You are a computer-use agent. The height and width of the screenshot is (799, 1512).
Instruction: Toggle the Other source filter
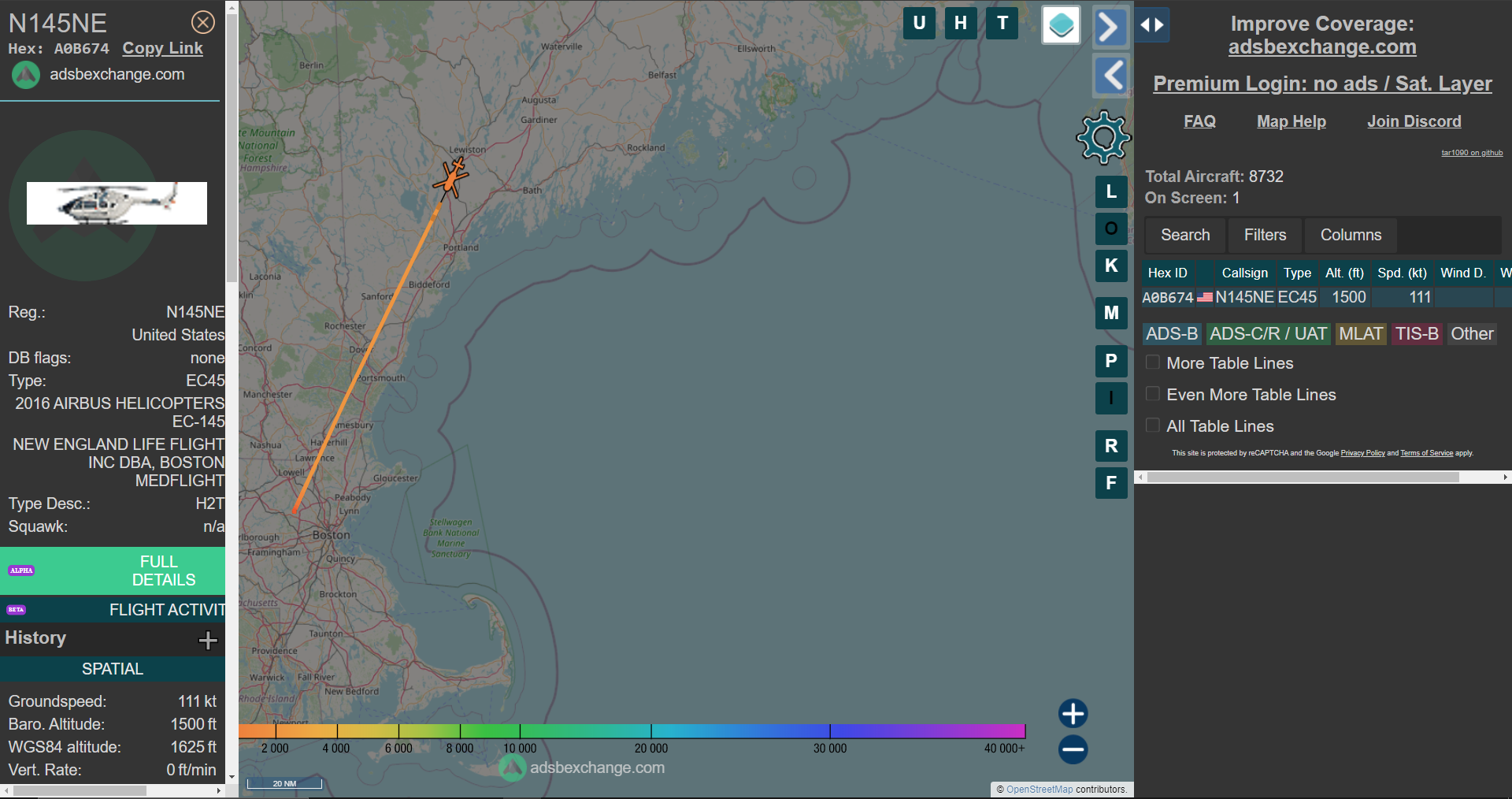click(1472, 334)
